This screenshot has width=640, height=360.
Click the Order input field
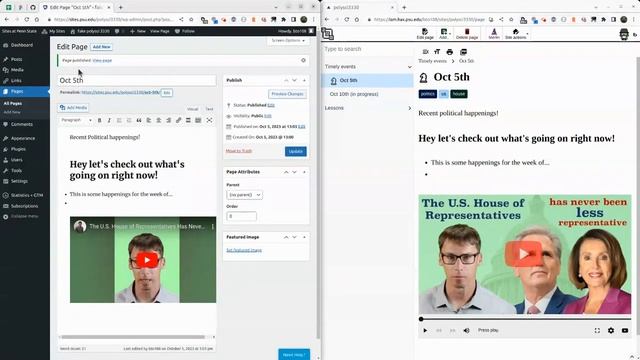tap(241, 216)
